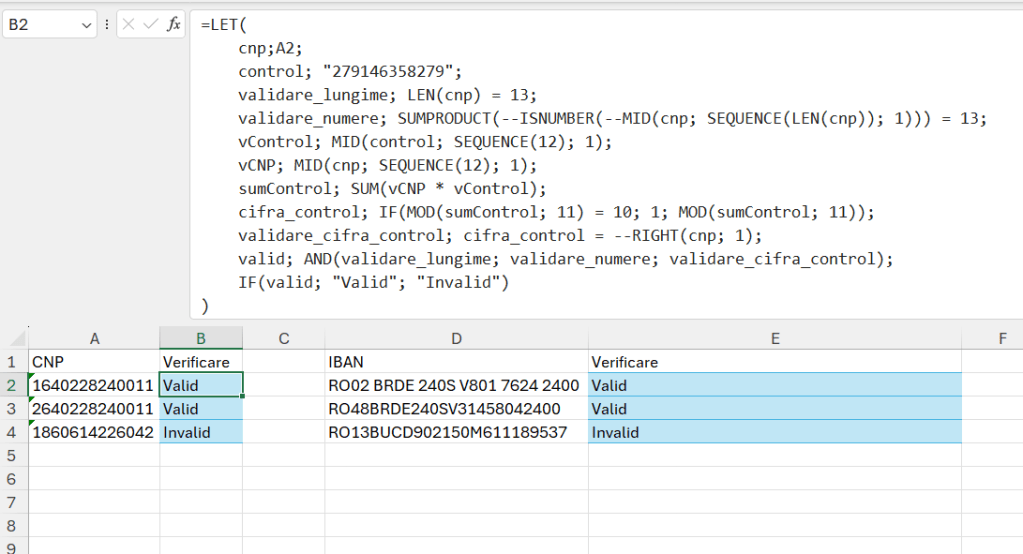This screenshot has height=554, width=1023.
Task: Select row 5 header
Action: pyautogui.click(x=13, y=456)
